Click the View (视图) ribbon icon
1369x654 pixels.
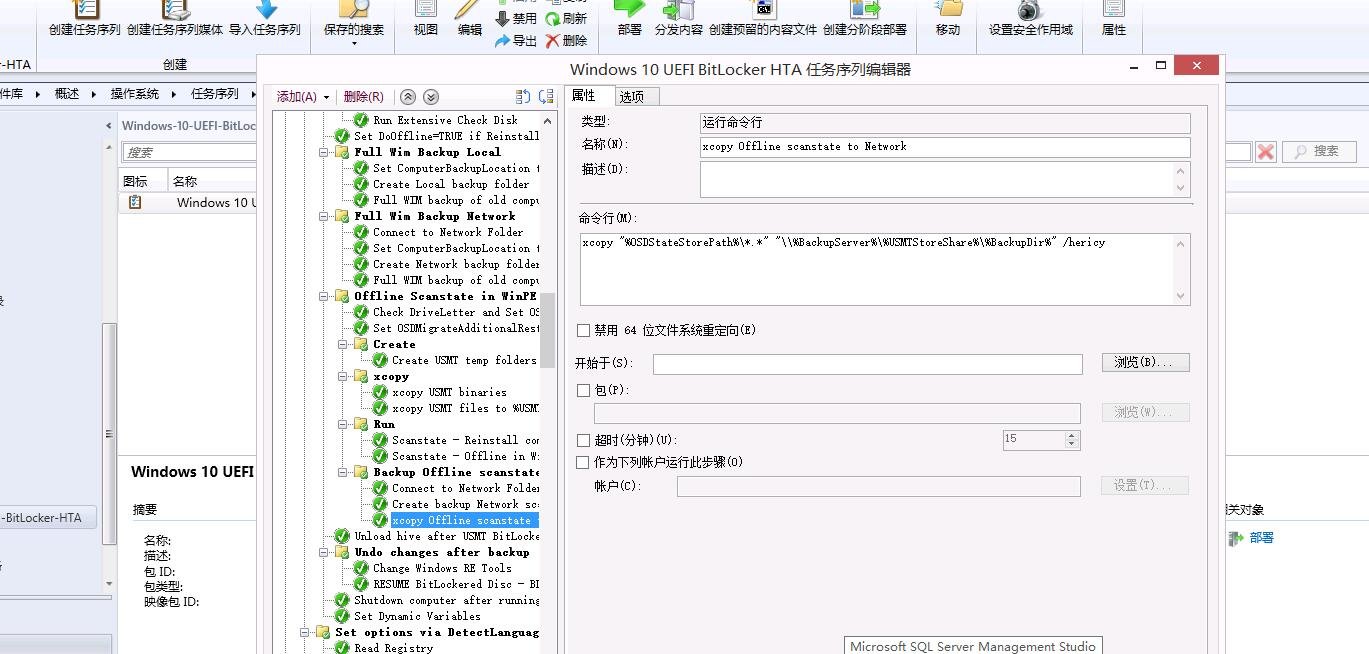[426, 19]
